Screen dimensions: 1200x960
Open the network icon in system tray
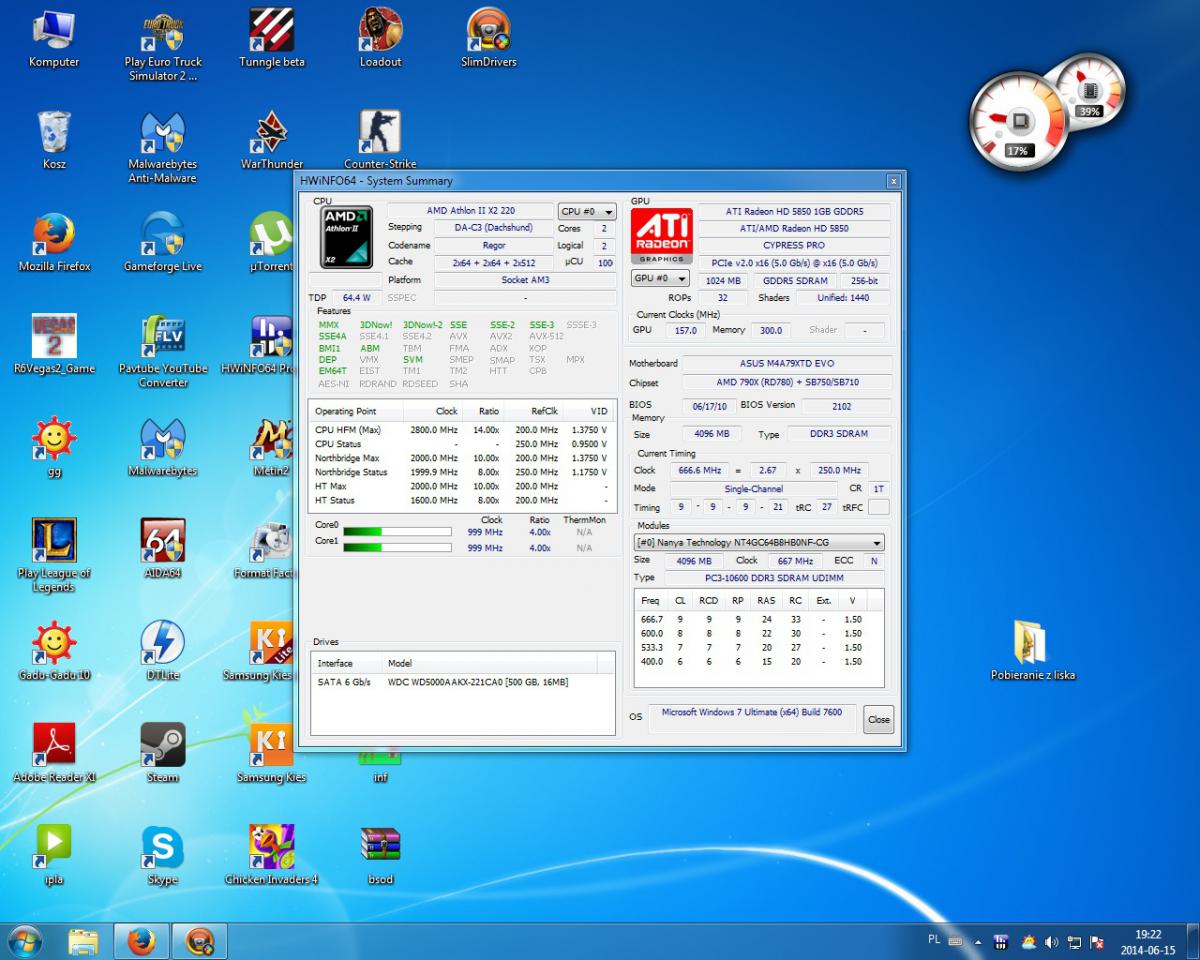point(1074,942)
